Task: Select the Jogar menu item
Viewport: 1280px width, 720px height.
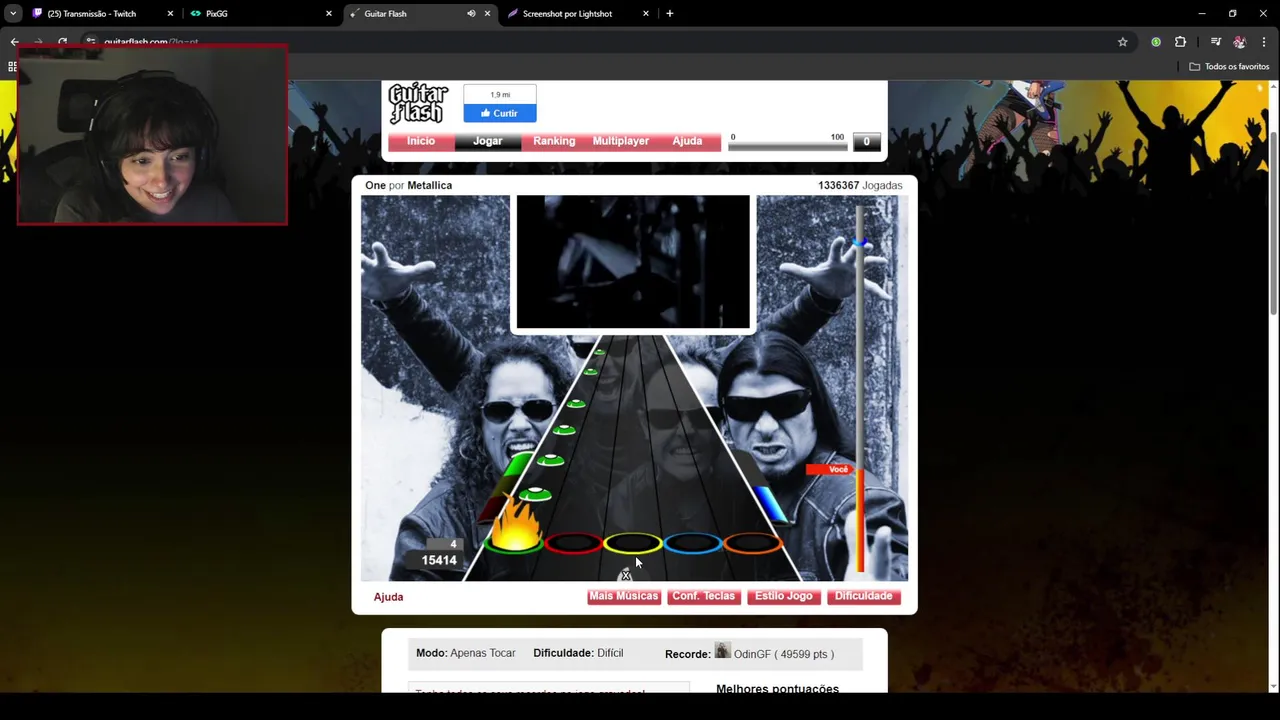Action: click(x=488, y=141)
